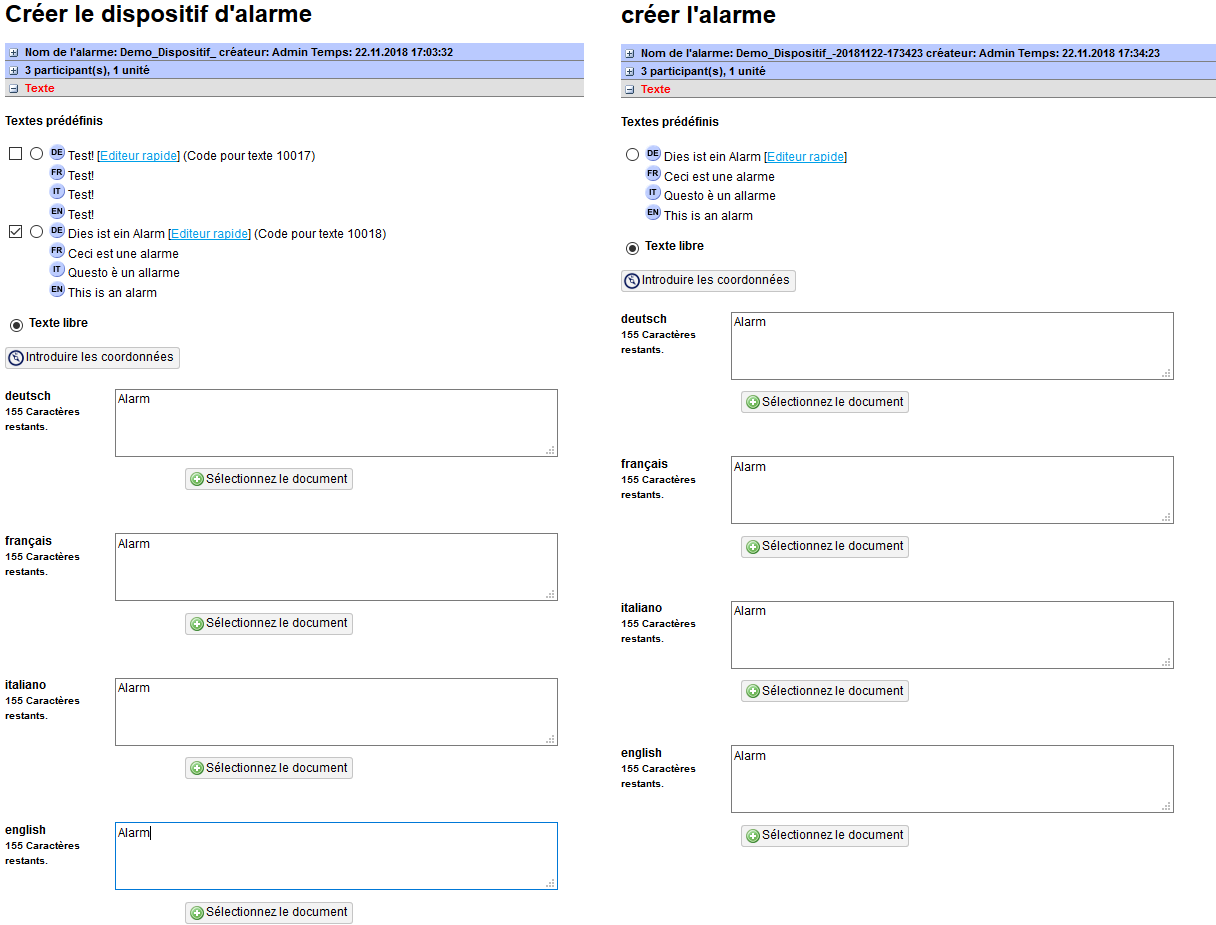This screenshot has width=1216, height=925.
Task: Click into the right panel italiano text area
Action: [x=951, y=635]
